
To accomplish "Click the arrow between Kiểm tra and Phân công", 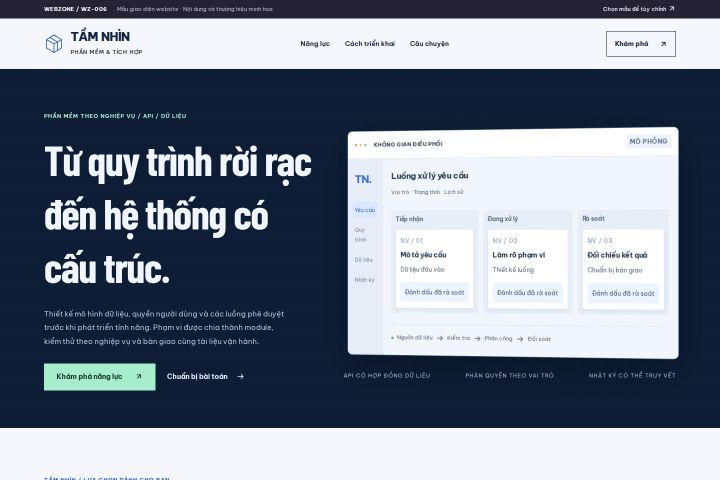I will [477, 339].
